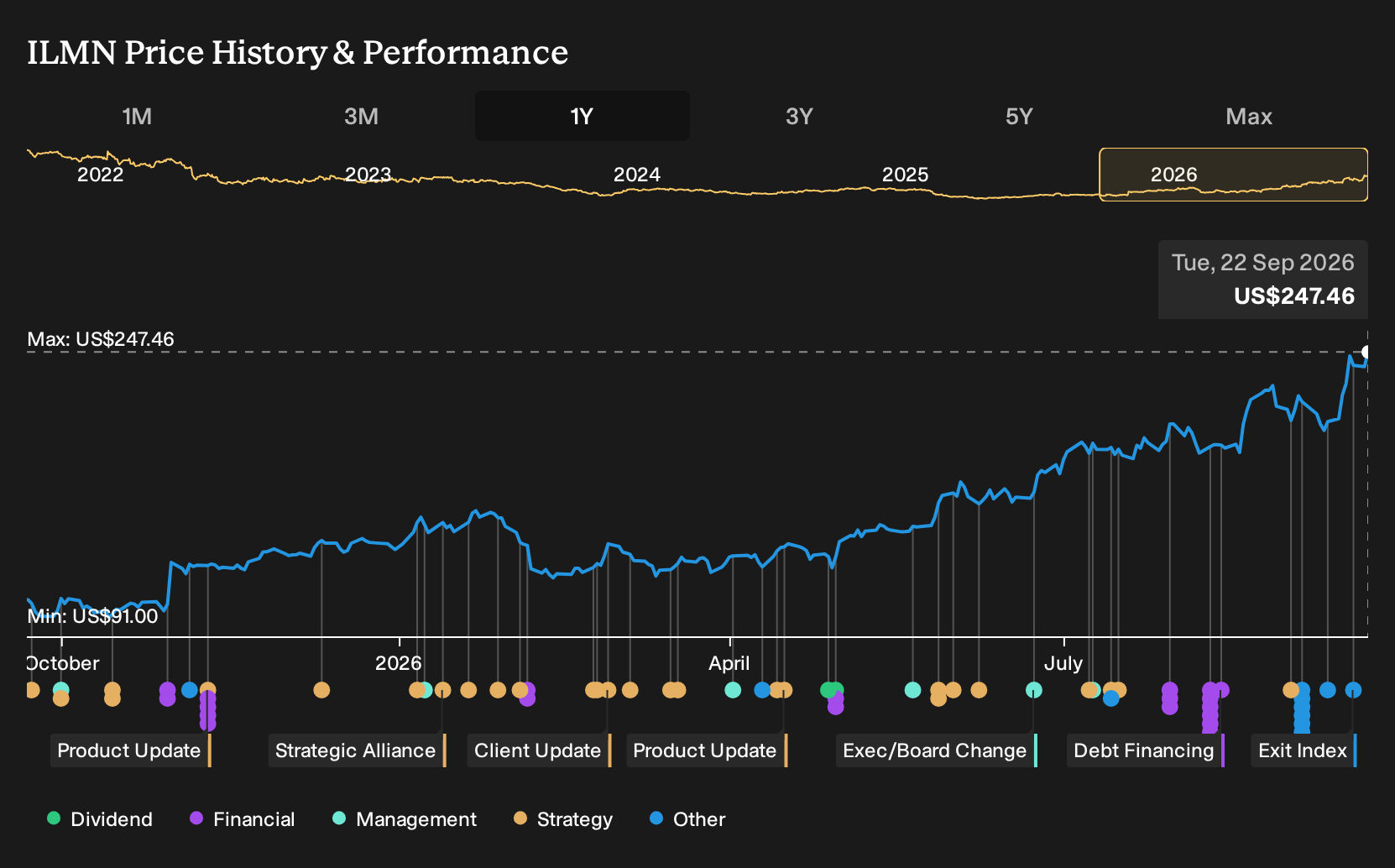
Task: Choose the 5Y range tab
Action: coord(1019,116)
